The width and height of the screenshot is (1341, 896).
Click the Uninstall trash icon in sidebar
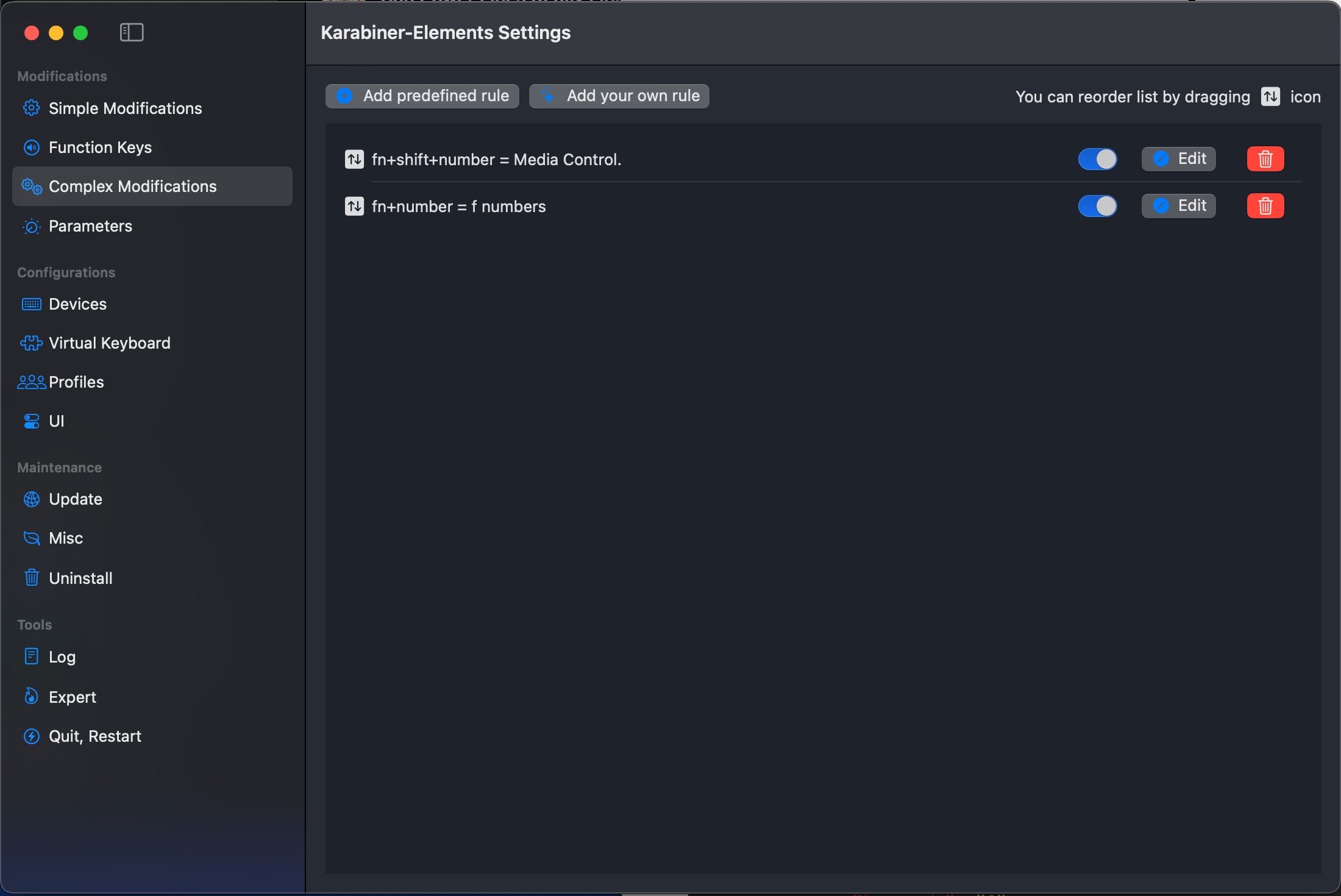click(32, 577)
